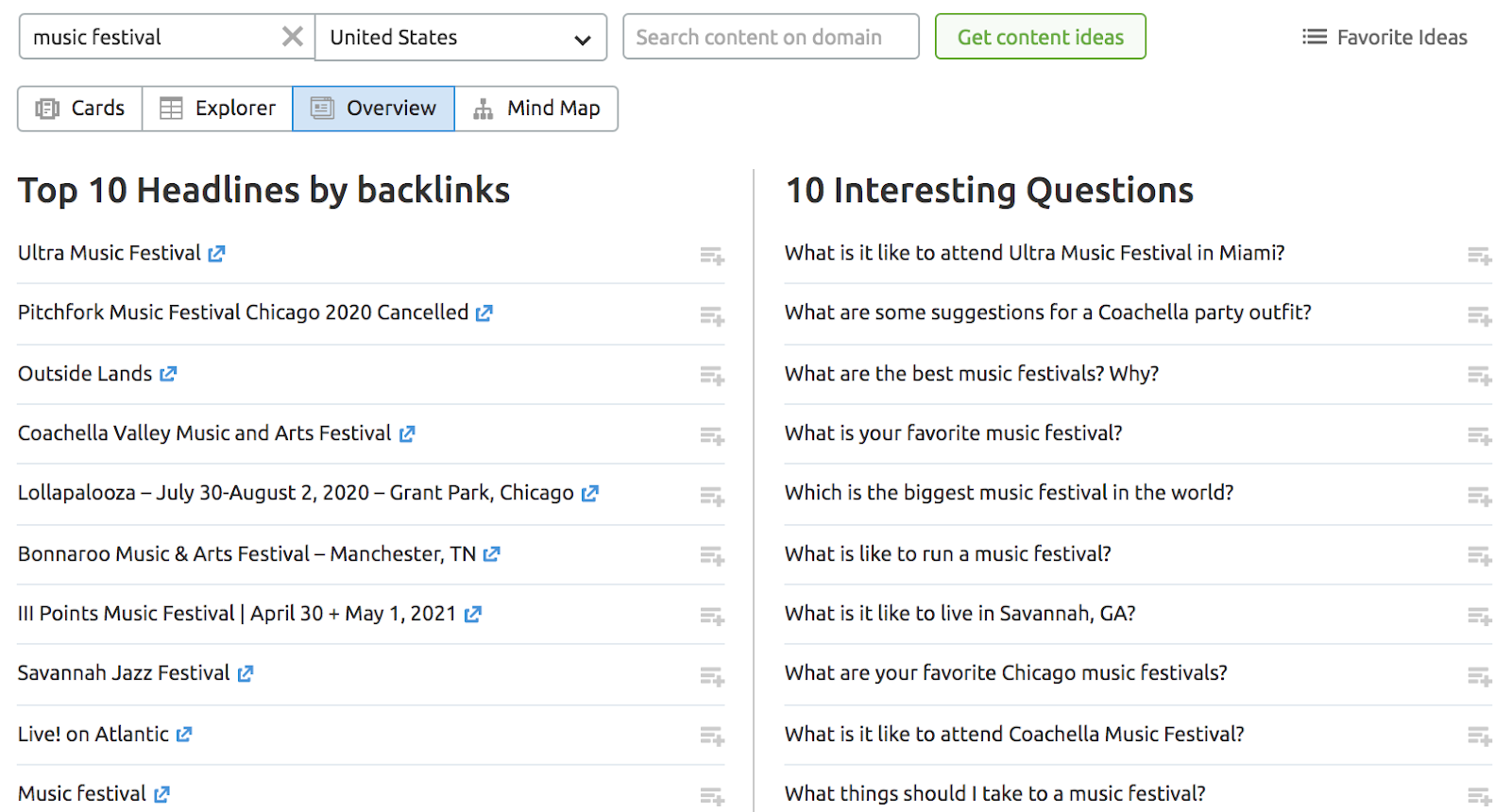Favorite the Ultra Music Festival Miami question
The height and width of the screenshot is (812, 1511).
[1480, 256]
